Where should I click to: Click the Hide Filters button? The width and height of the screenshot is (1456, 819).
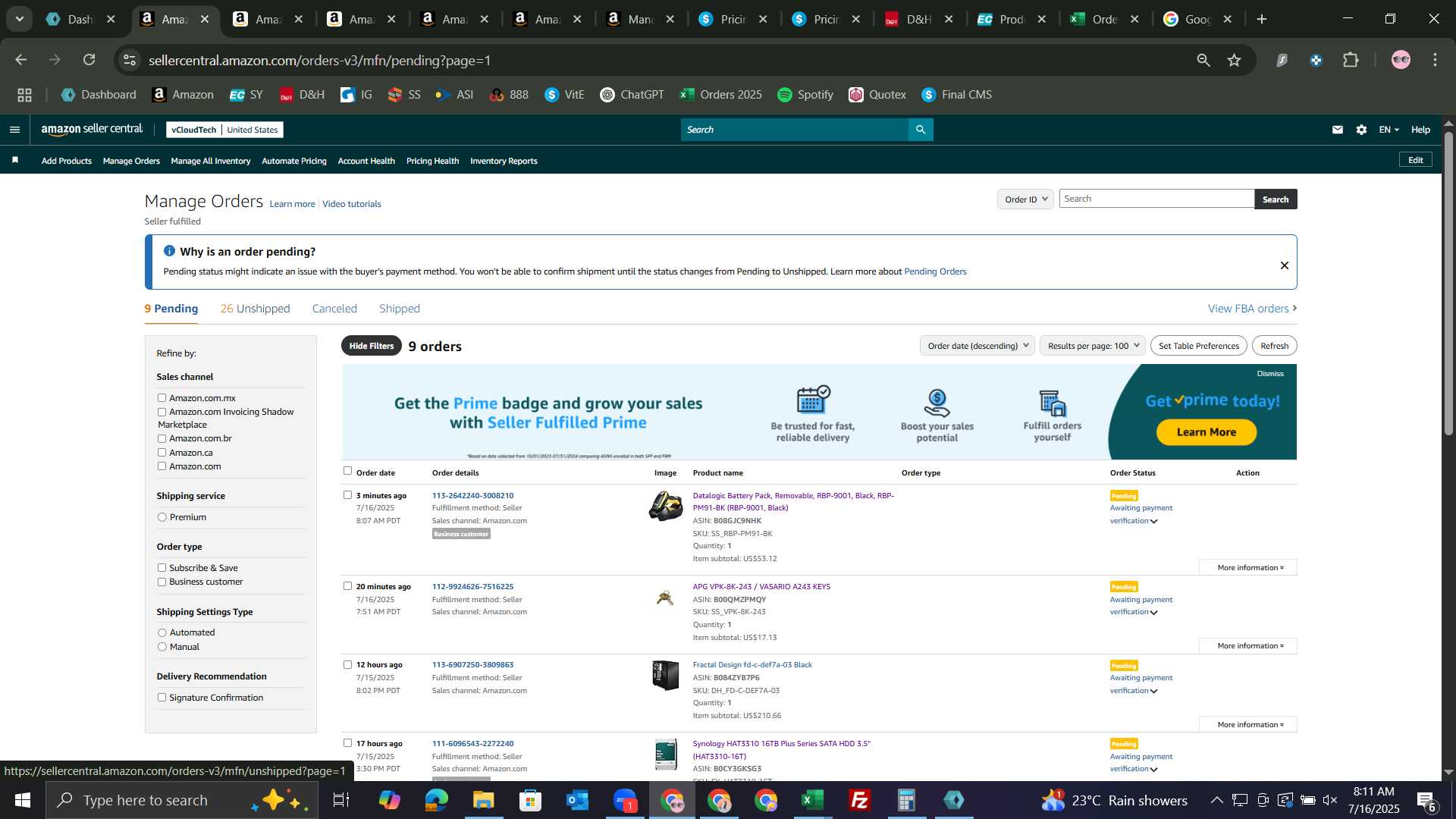point(372,346)
